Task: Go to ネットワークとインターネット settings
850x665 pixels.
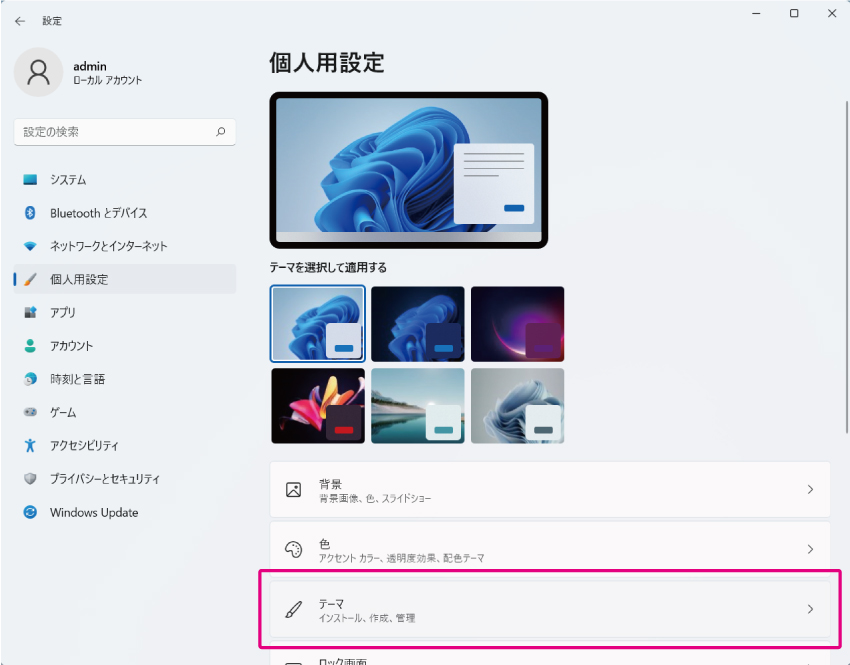Action: pos(125,246)
